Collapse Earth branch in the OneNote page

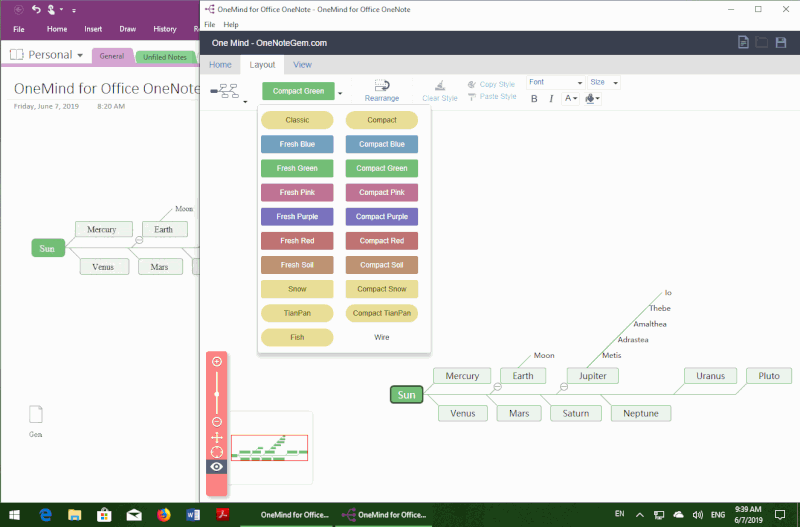coord(139,240)
